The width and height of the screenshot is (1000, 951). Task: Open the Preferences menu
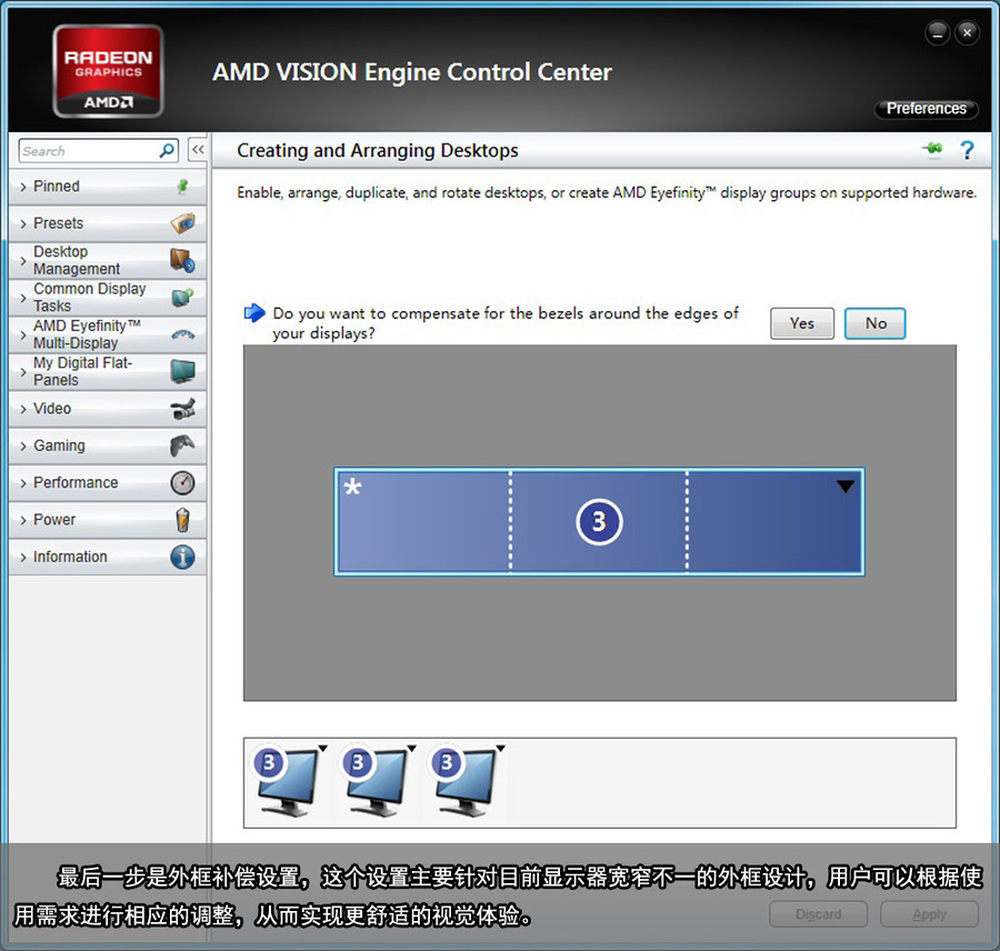[926, 108]
